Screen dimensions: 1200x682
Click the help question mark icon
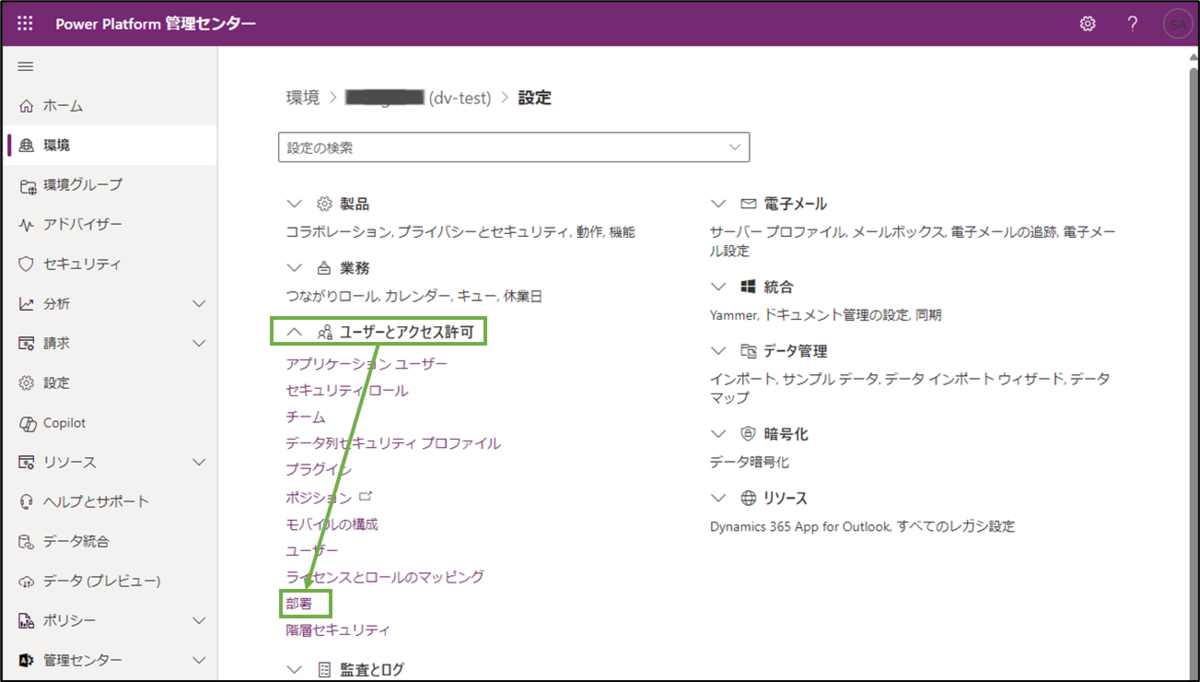[1131, 23]
